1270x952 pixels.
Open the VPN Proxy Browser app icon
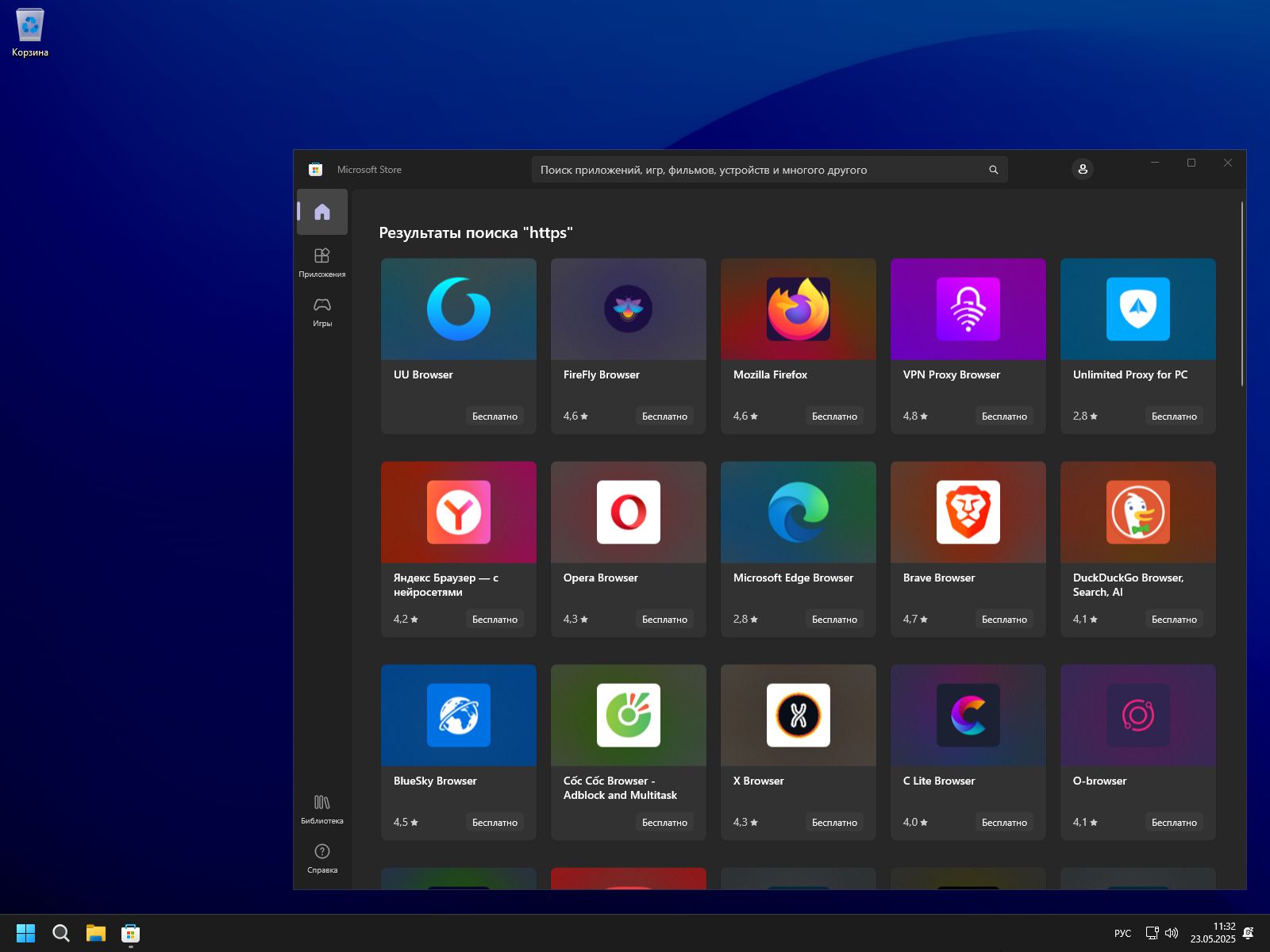(968, 309)
